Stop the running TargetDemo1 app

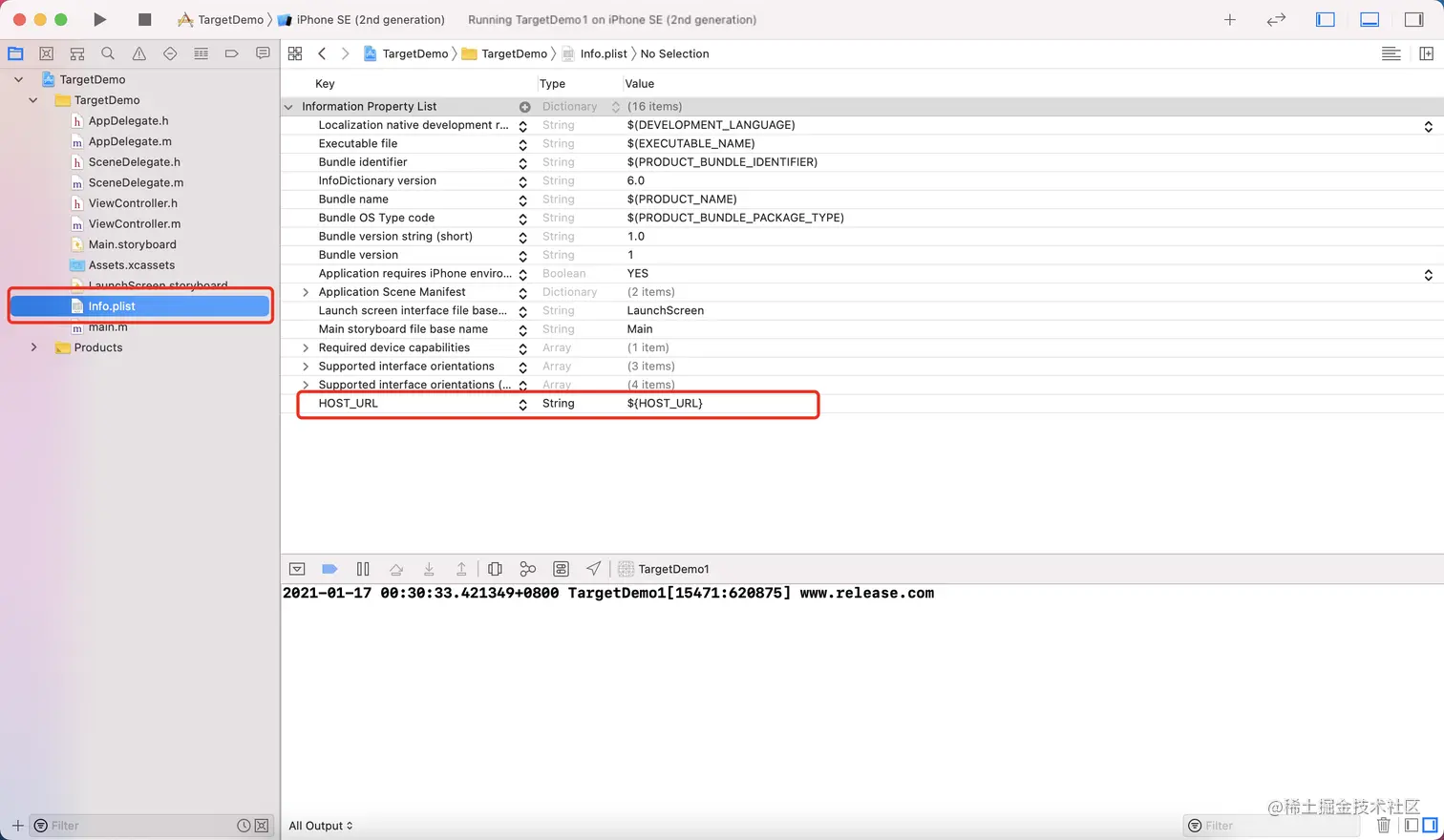pos(144,19)
